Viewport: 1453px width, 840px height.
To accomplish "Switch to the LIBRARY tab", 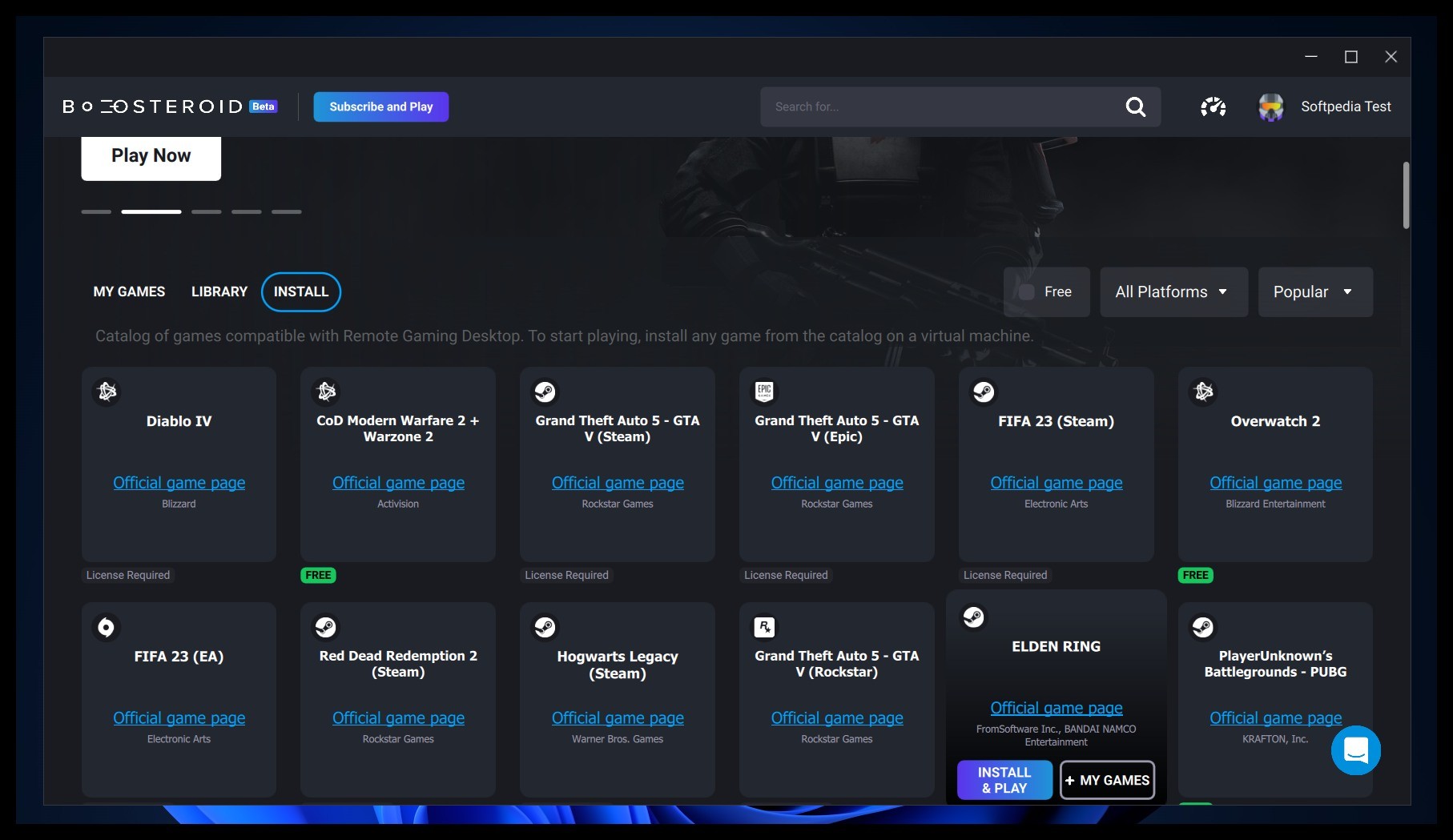I will click(219, 291).
